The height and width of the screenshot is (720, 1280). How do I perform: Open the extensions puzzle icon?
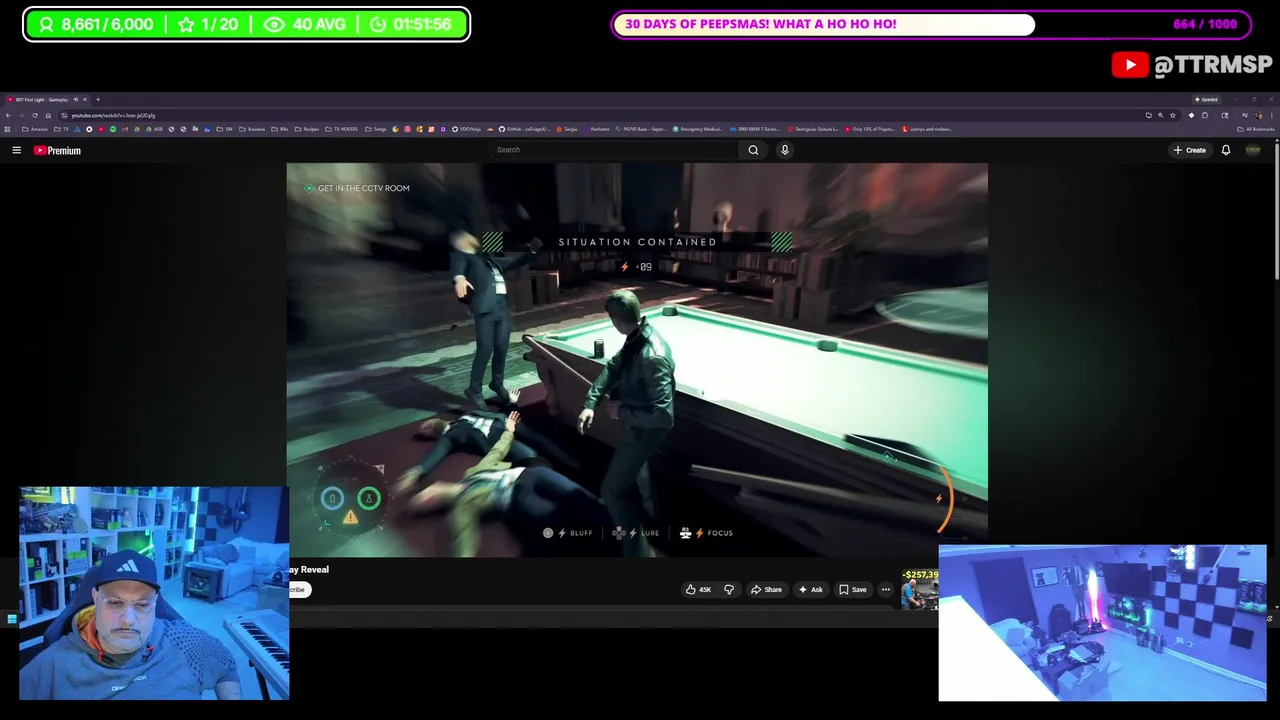click(x=1205, y=115)
